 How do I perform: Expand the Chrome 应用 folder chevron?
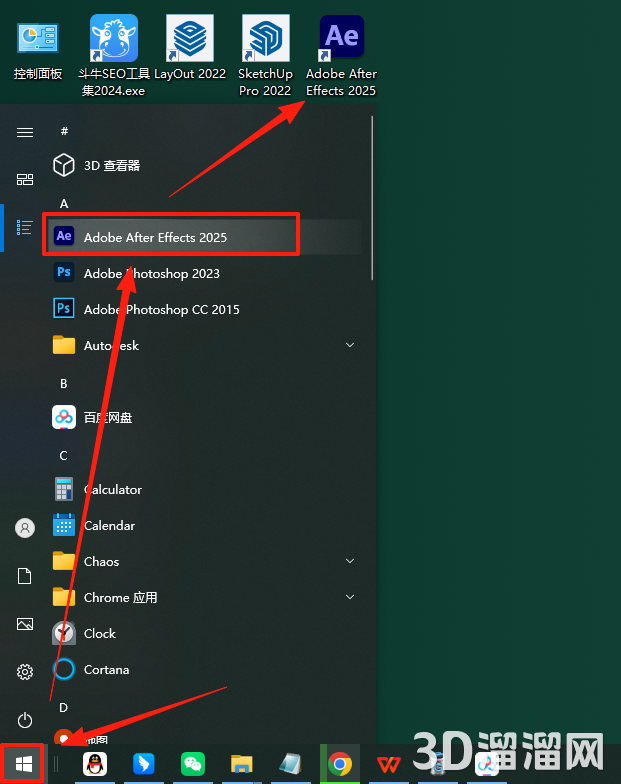click(x=350, y=597)
